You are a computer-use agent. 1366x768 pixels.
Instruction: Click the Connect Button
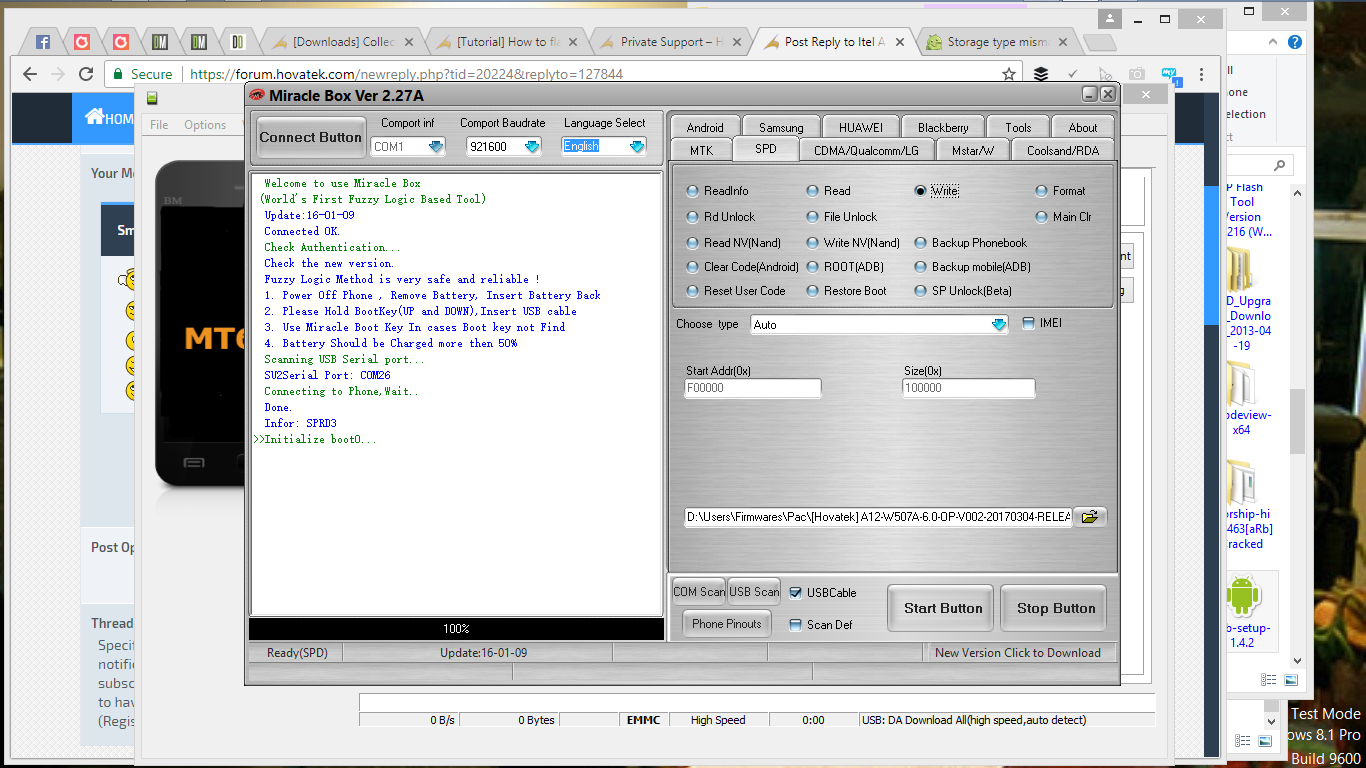tap(311, 137)
